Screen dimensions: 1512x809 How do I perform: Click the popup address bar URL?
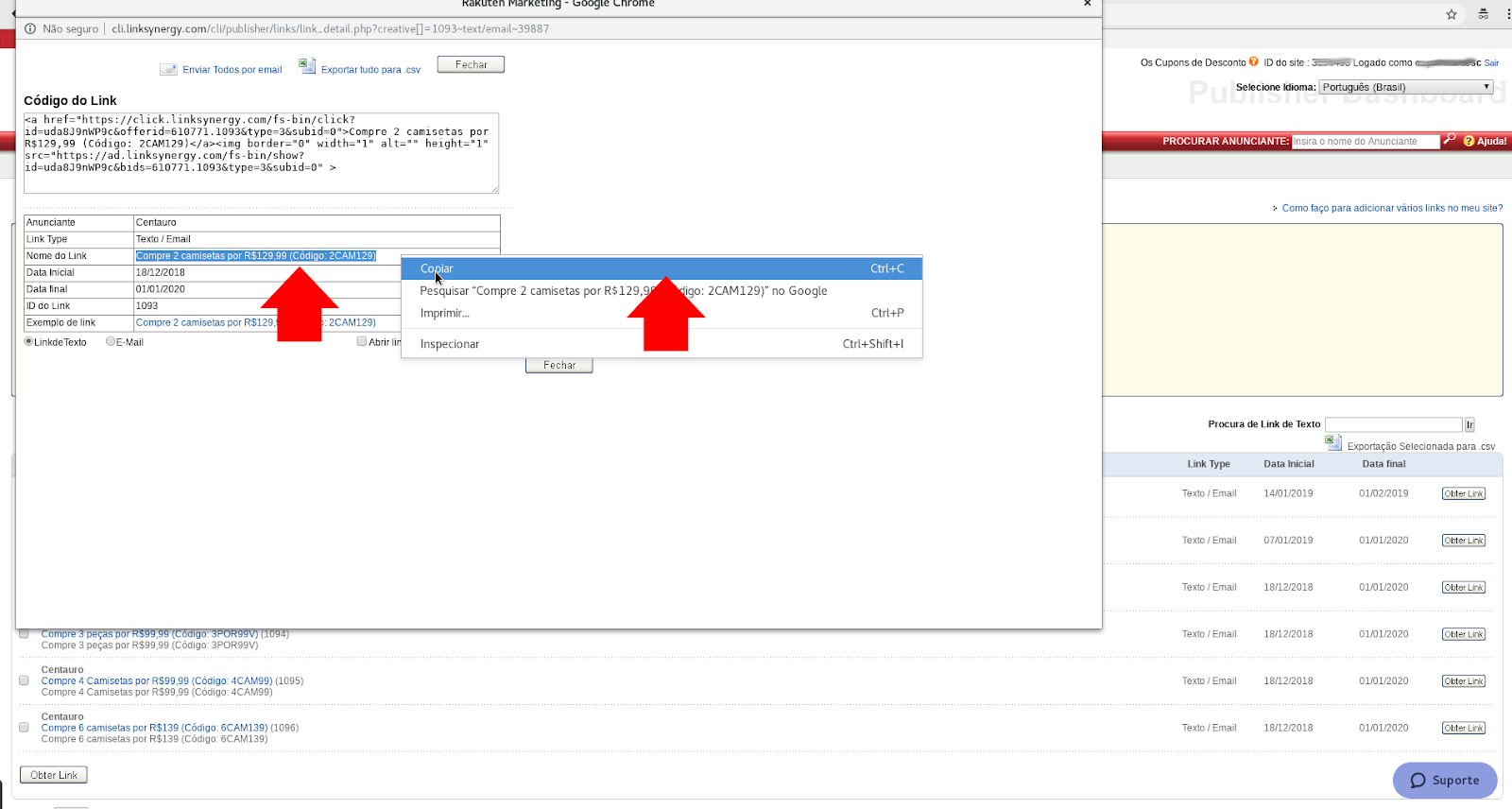pyautogui.click(x=330, y=28)
